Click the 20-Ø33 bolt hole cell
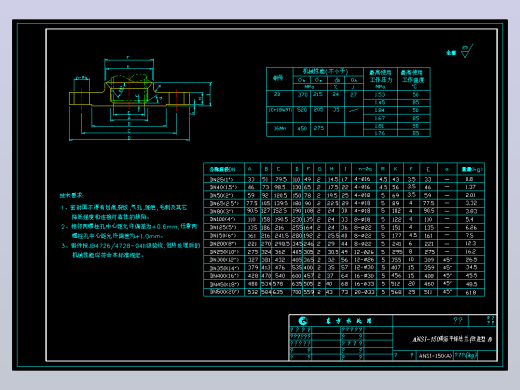520x390 pixels. [364, 292]
